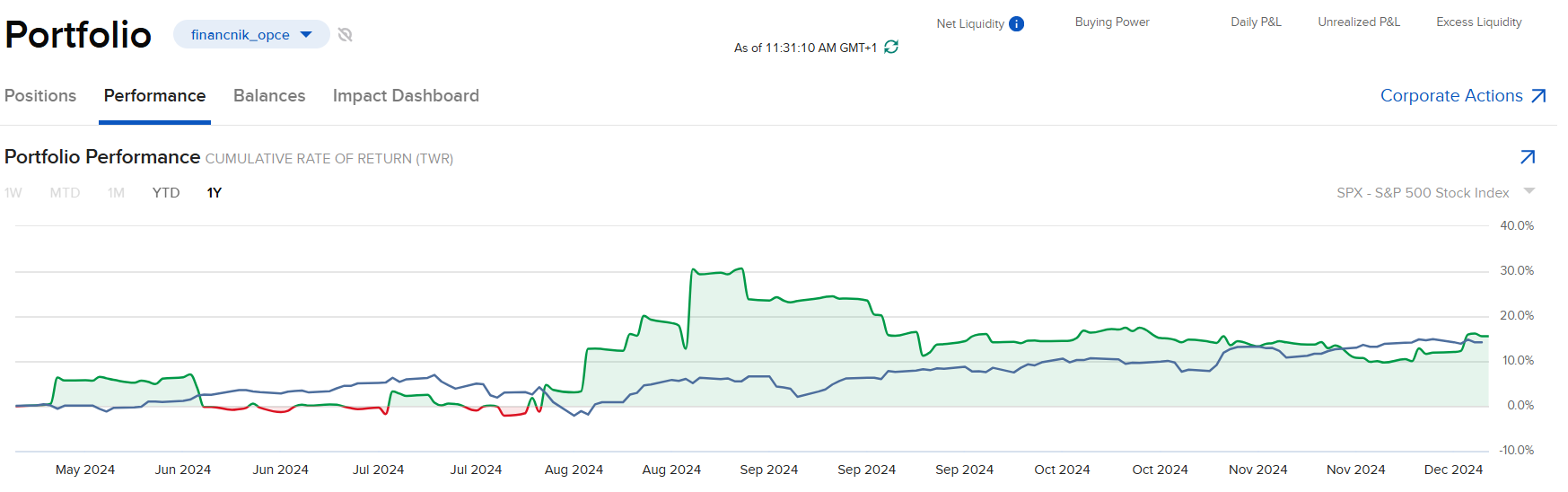Choose the MTD time range
This screenshot has height=492, width=1568.
click(x=65, y=193)
